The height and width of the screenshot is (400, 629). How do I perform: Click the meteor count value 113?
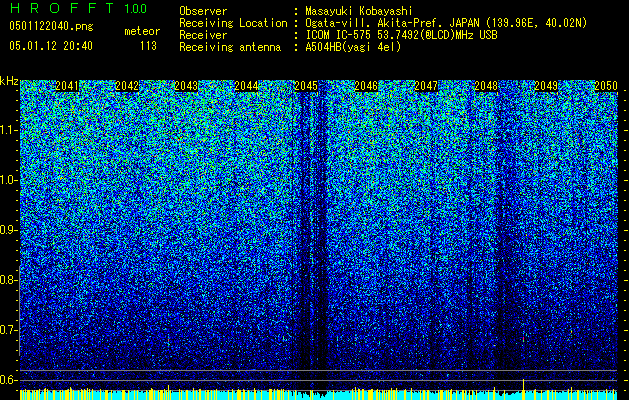148,46
